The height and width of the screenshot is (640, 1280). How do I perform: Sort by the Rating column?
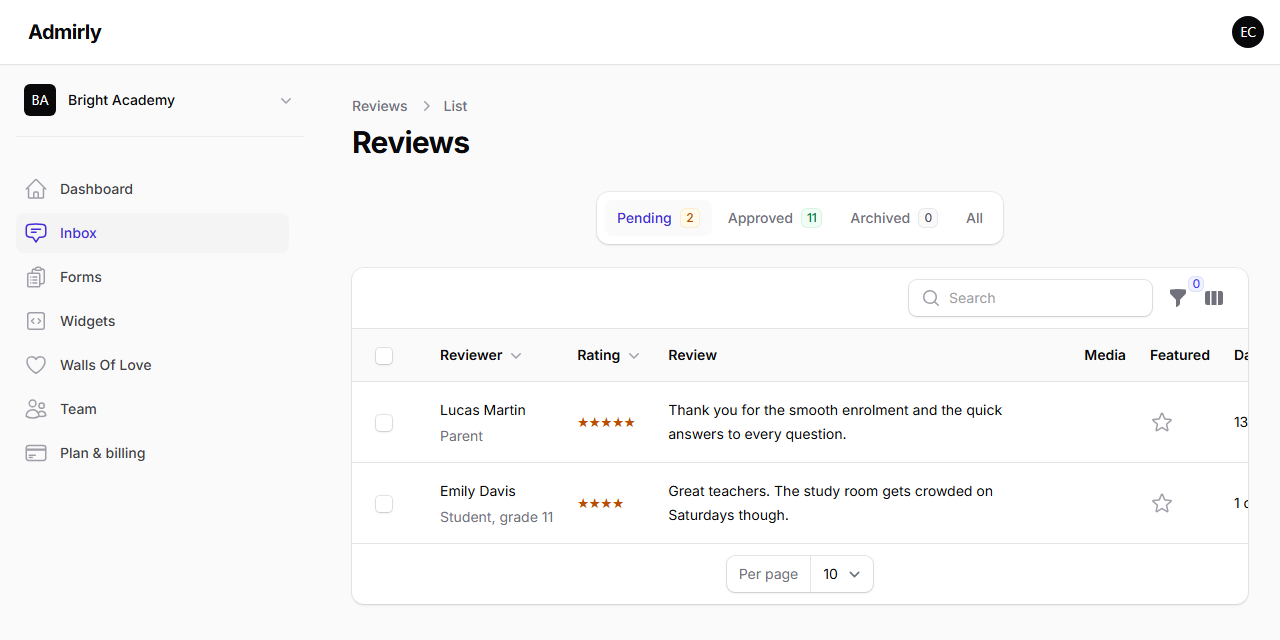coord(608,355)
